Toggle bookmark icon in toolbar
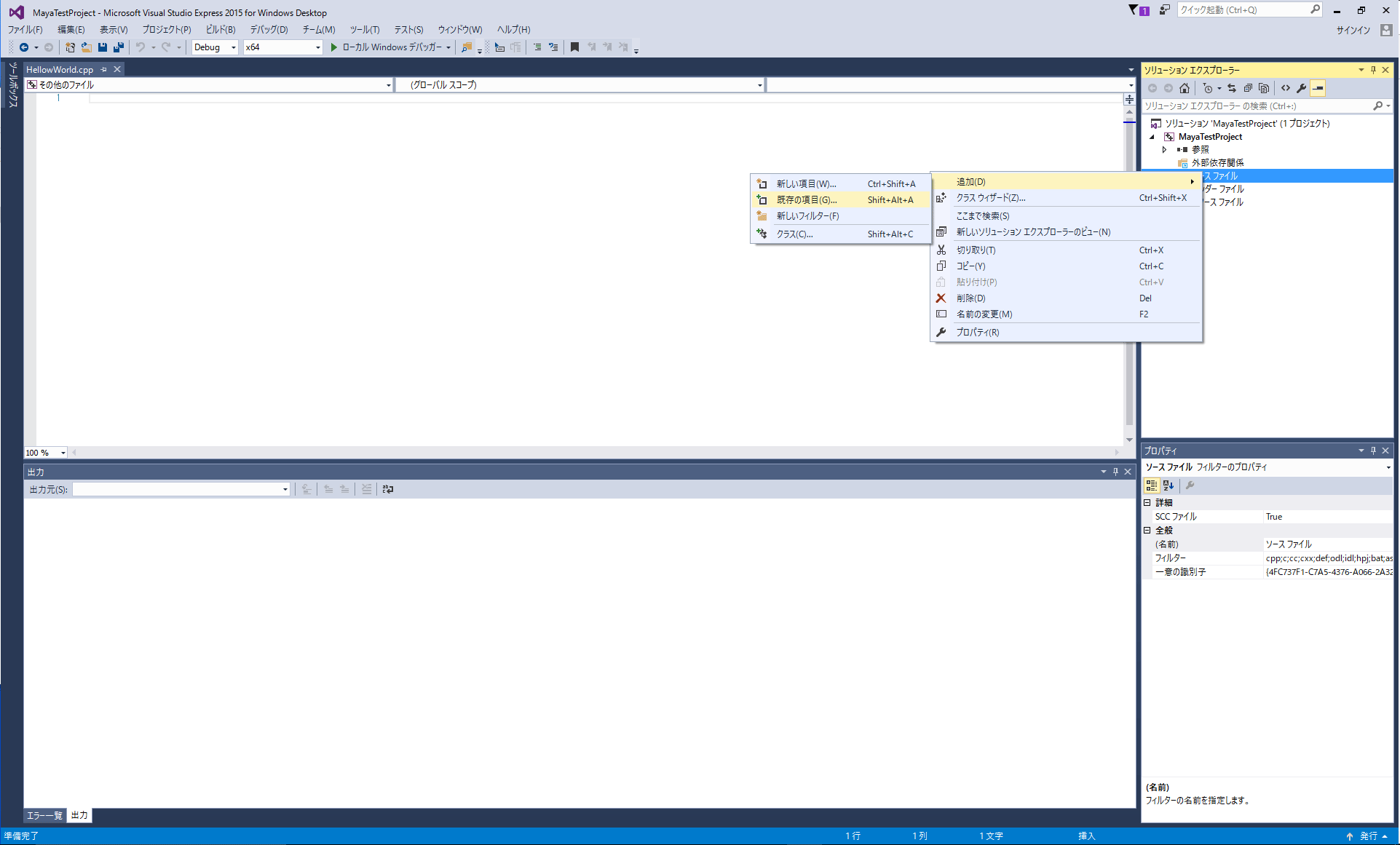This screenshot has height=845, width=1400. 574,47
